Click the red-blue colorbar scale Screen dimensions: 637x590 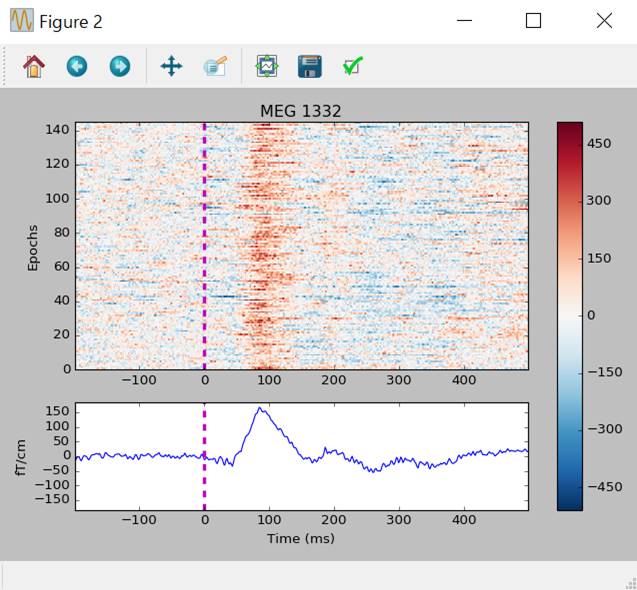pyautogui.click(x=569, y=315)
